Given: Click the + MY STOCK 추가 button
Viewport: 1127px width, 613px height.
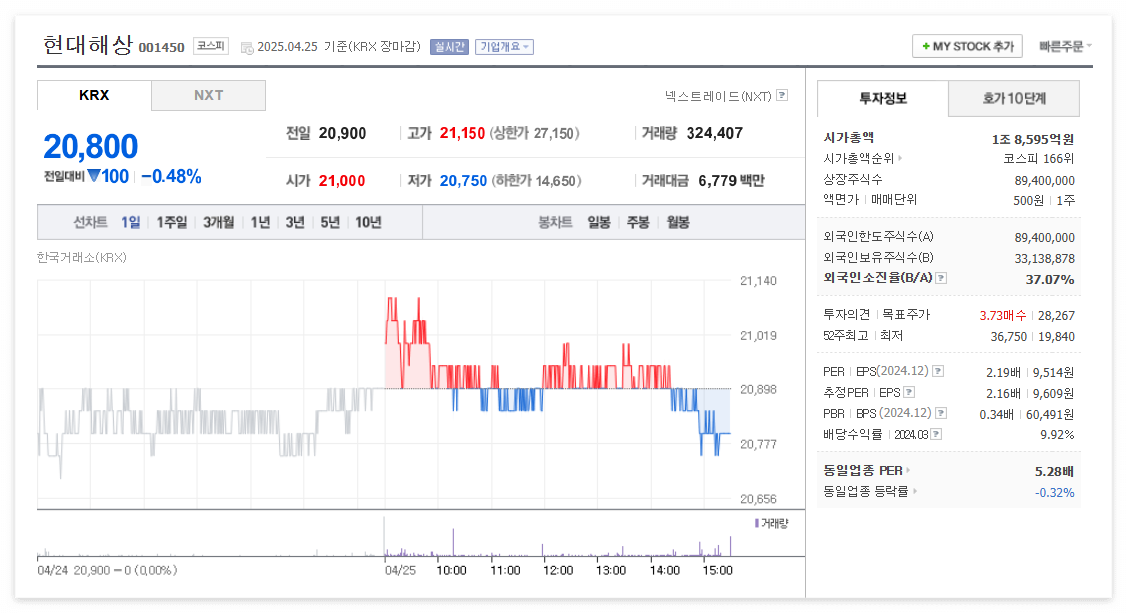Looking at the screenshot, I should point(966,46).
